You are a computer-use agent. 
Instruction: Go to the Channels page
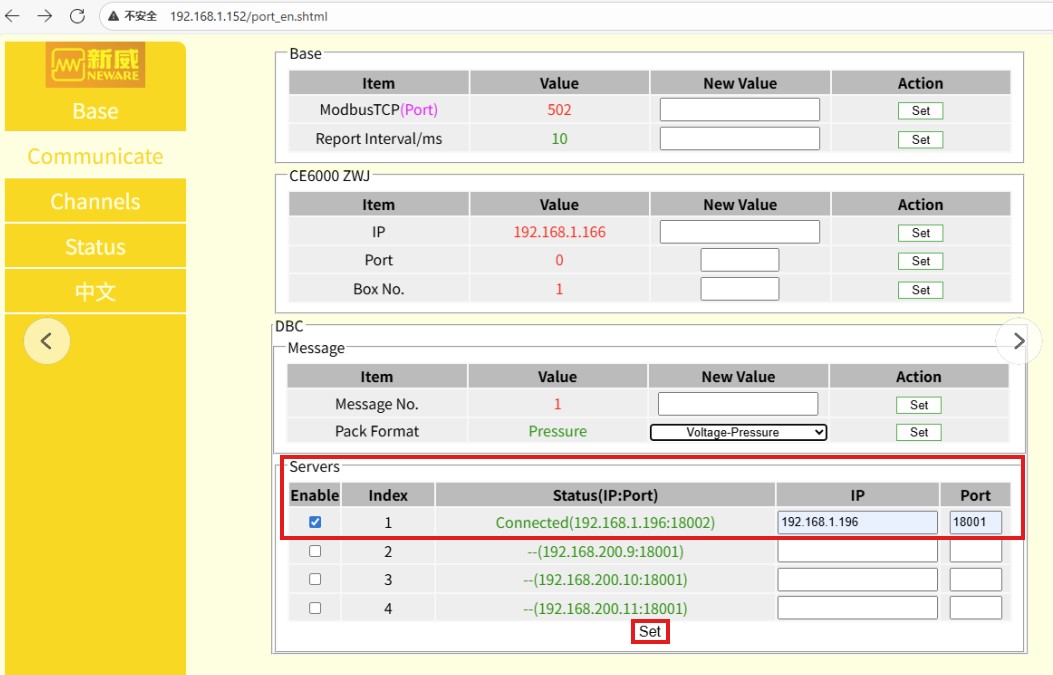(95, 201)
